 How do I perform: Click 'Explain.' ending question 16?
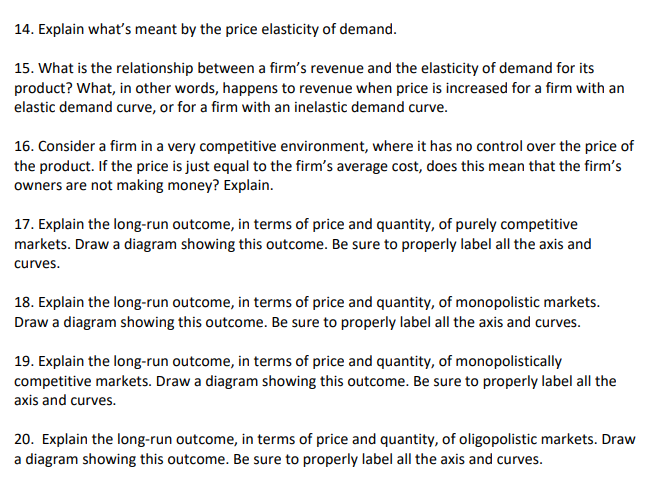248,185
